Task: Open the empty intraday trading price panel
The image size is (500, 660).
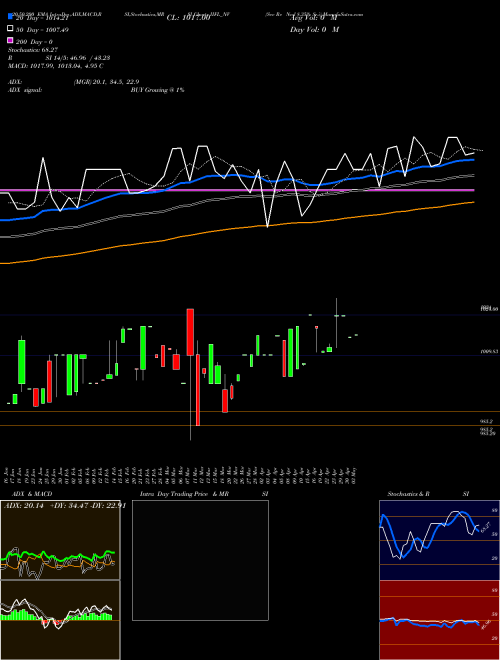Action: (x=200, y=560)
